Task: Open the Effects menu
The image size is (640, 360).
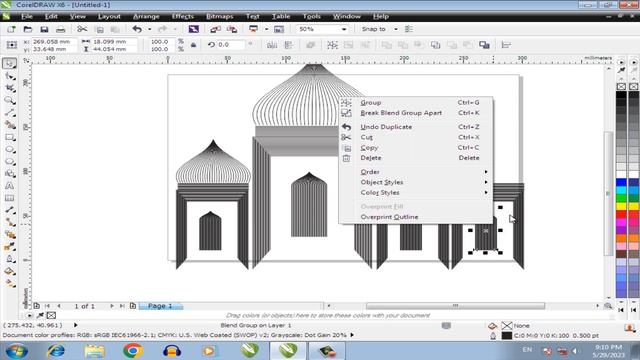Action: (x=182, y=16)
